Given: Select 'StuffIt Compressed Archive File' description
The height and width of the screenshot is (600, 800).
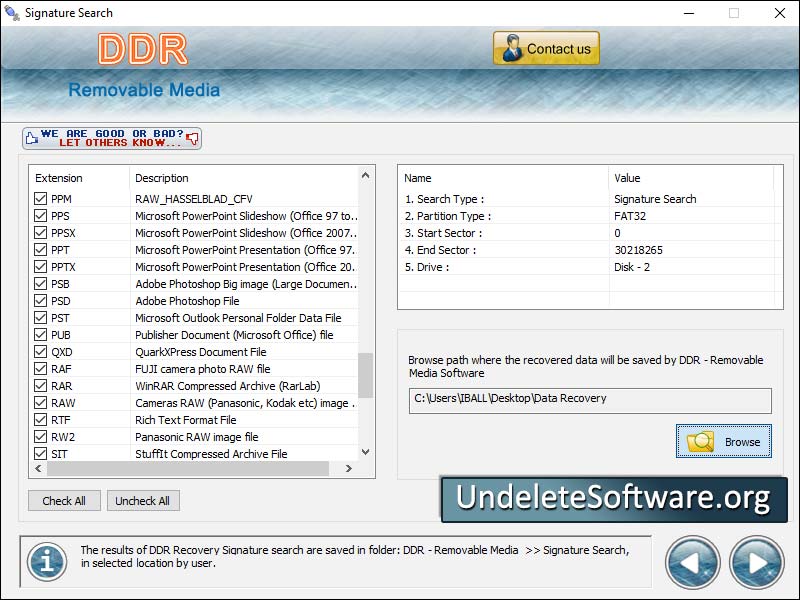Looking at the screenshot, I should click(x=211, y=454).
